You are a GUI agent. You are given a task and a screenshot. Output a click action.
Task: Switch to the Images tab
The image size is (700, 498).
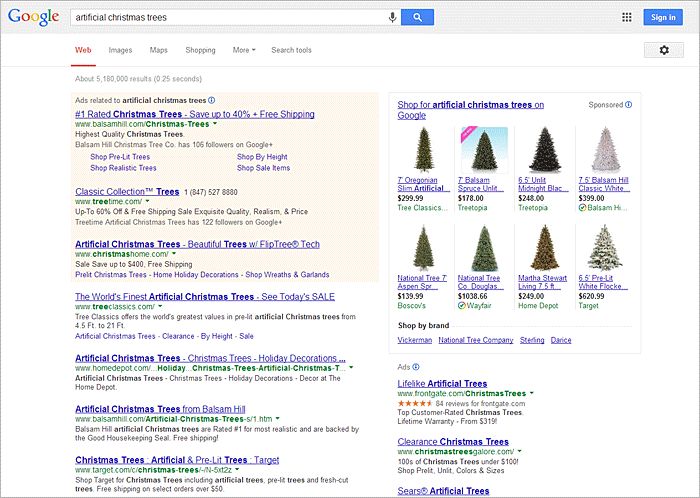click(x=120, y=50)
